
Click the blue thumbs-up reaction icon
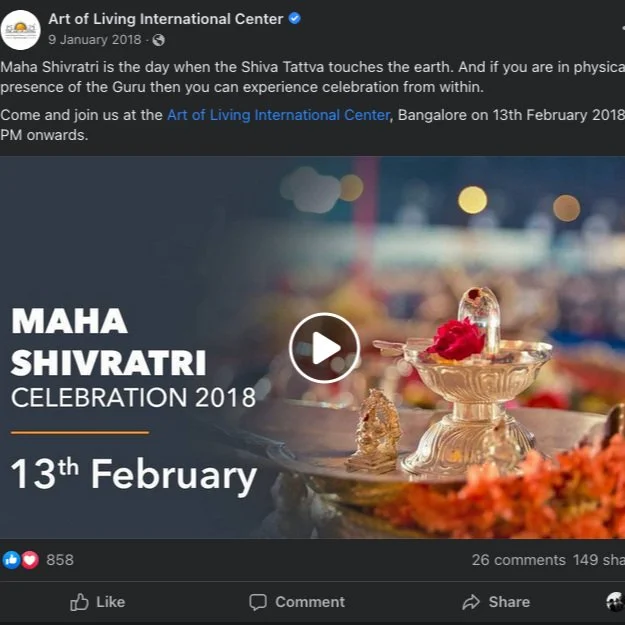11,560
